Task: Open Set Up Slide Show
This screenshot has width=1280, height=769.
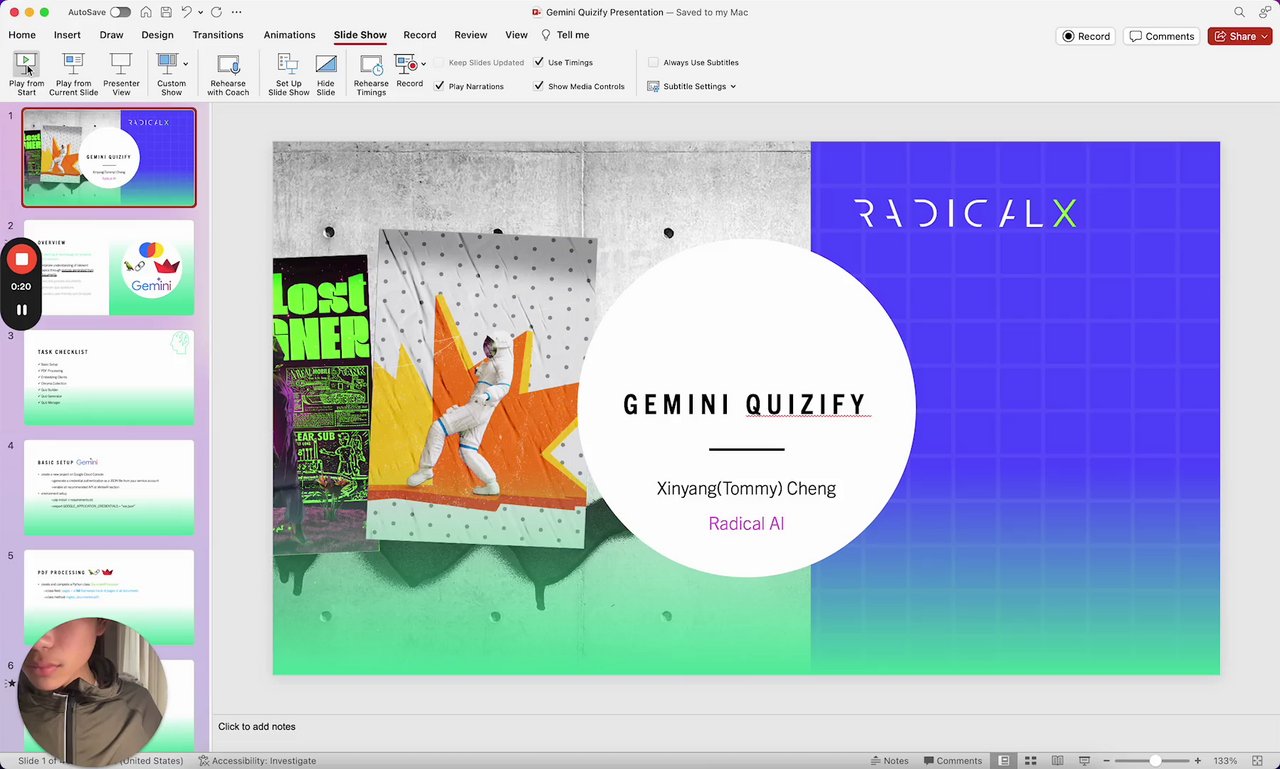Action: (288, 73)
